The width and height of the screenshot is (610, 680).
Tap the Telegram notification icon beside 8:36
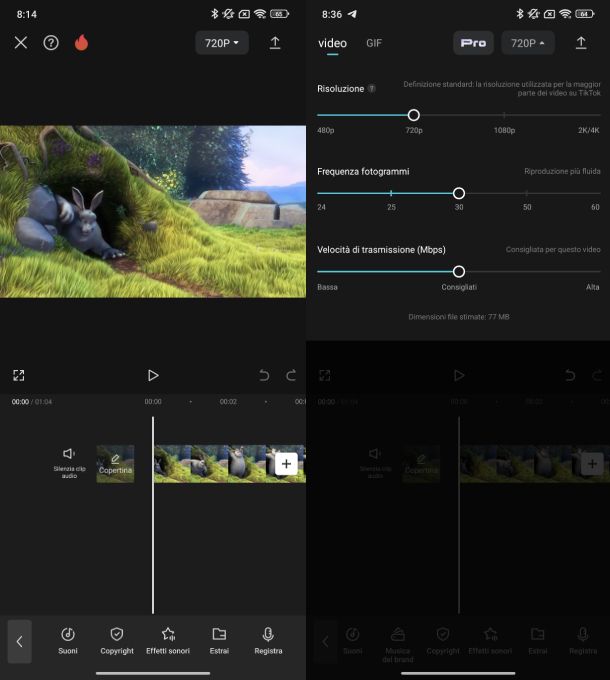click(352, 14)
